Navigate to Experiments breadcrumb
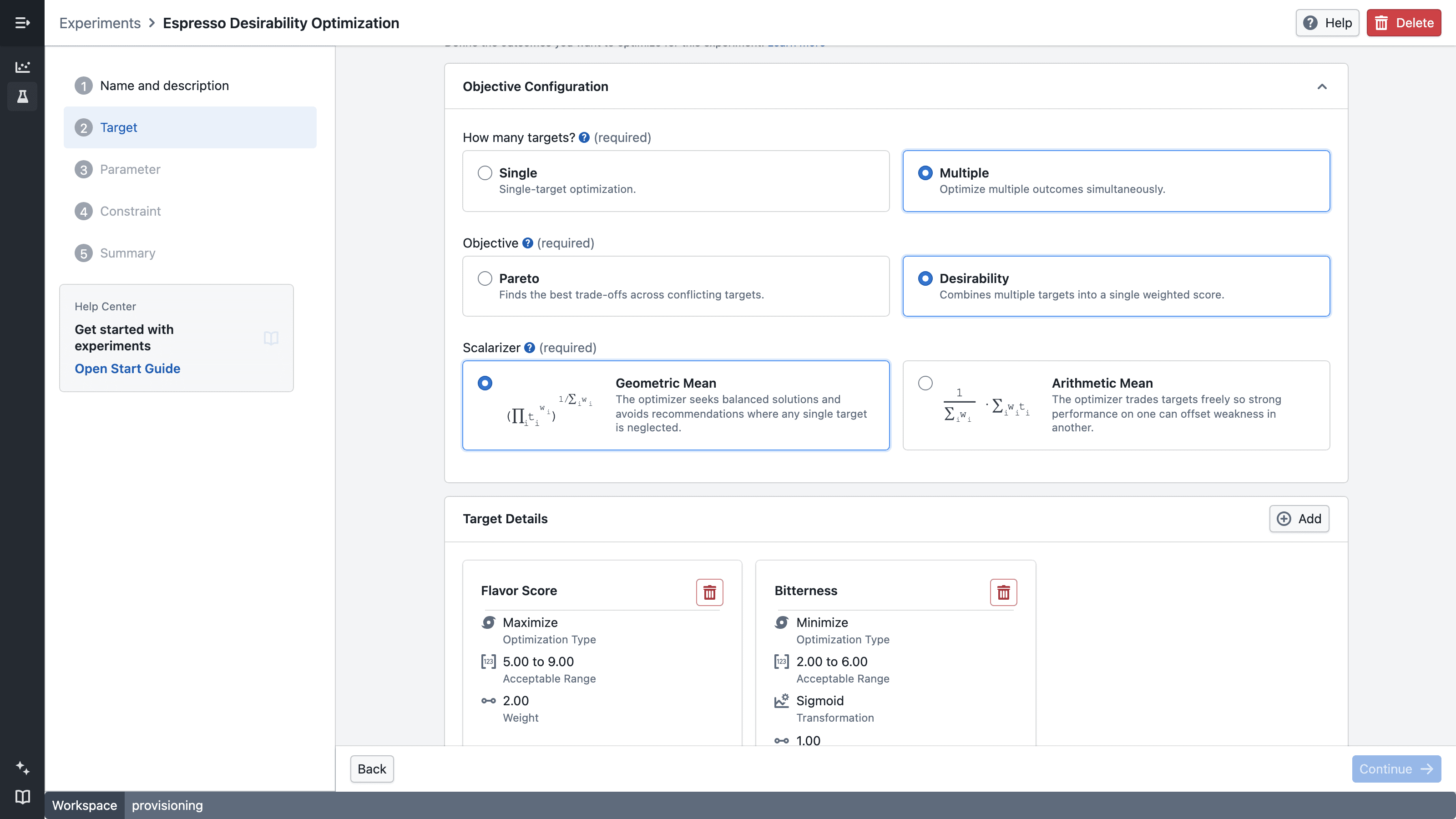Viewport: 1456px width, 819px height. point(100,23)
